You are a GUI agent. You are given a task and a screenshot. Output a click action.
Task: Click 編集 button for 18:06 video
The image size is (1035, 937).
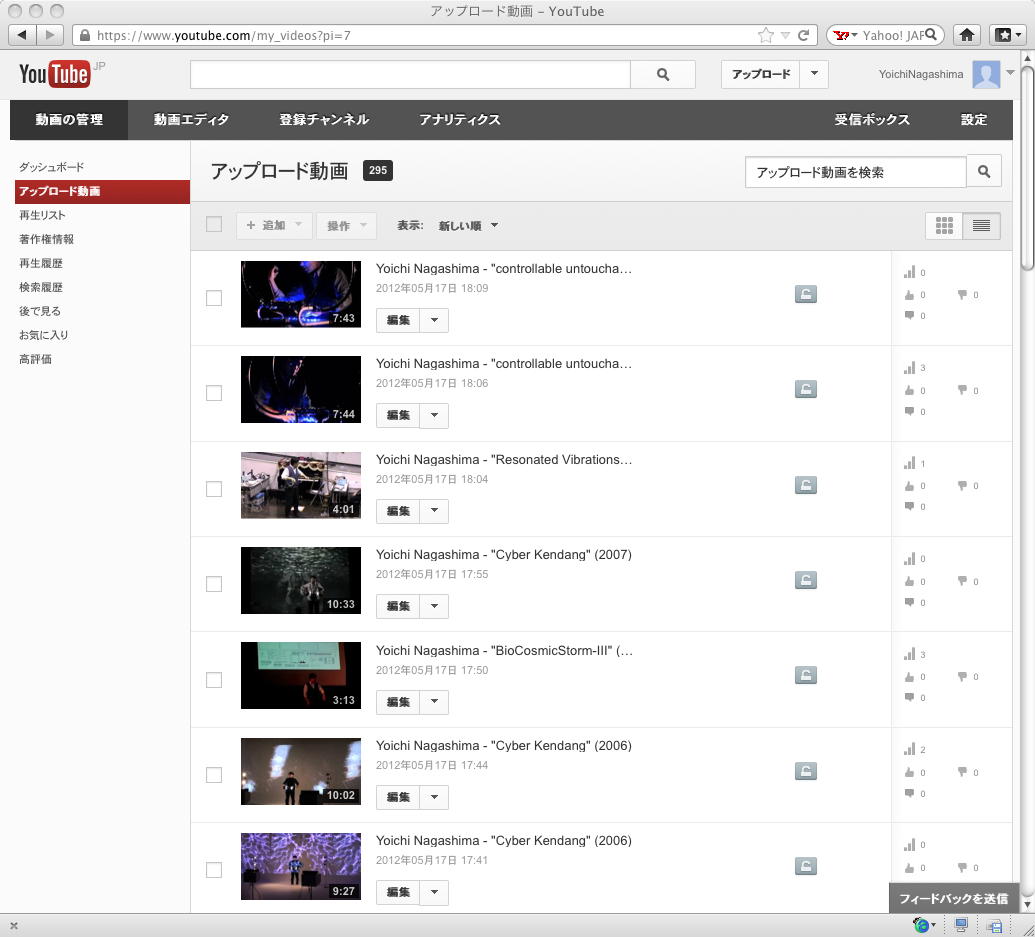[x=398, y=415]
